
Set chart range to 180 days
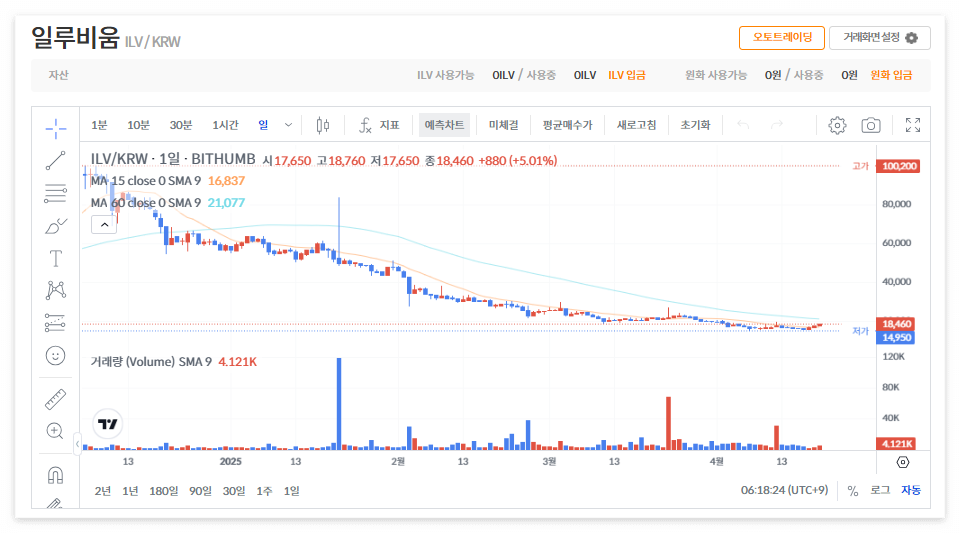tap(163, 491)
